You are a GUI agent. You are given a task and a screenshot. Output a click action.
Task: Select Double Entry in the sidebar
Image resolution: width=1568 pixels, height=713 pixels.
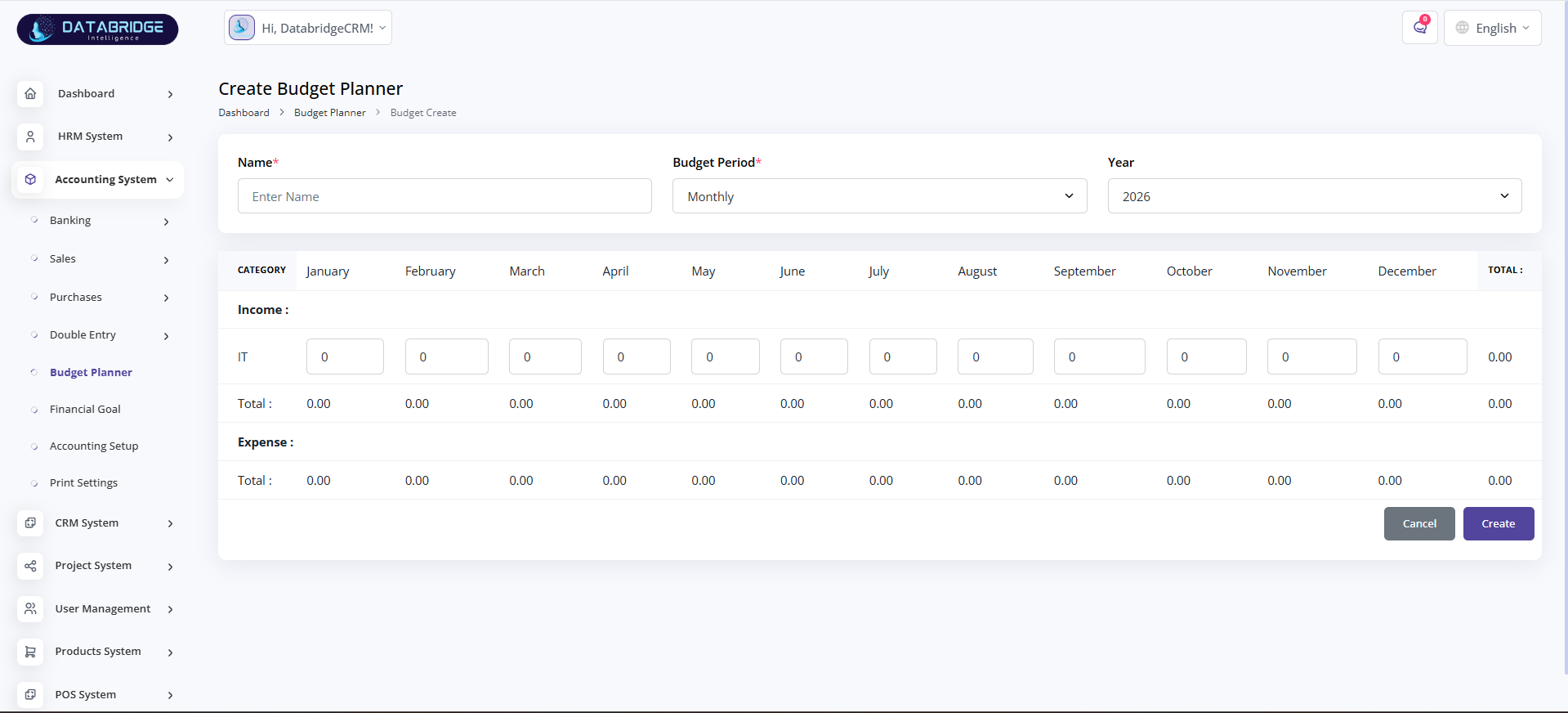(83, 334)
